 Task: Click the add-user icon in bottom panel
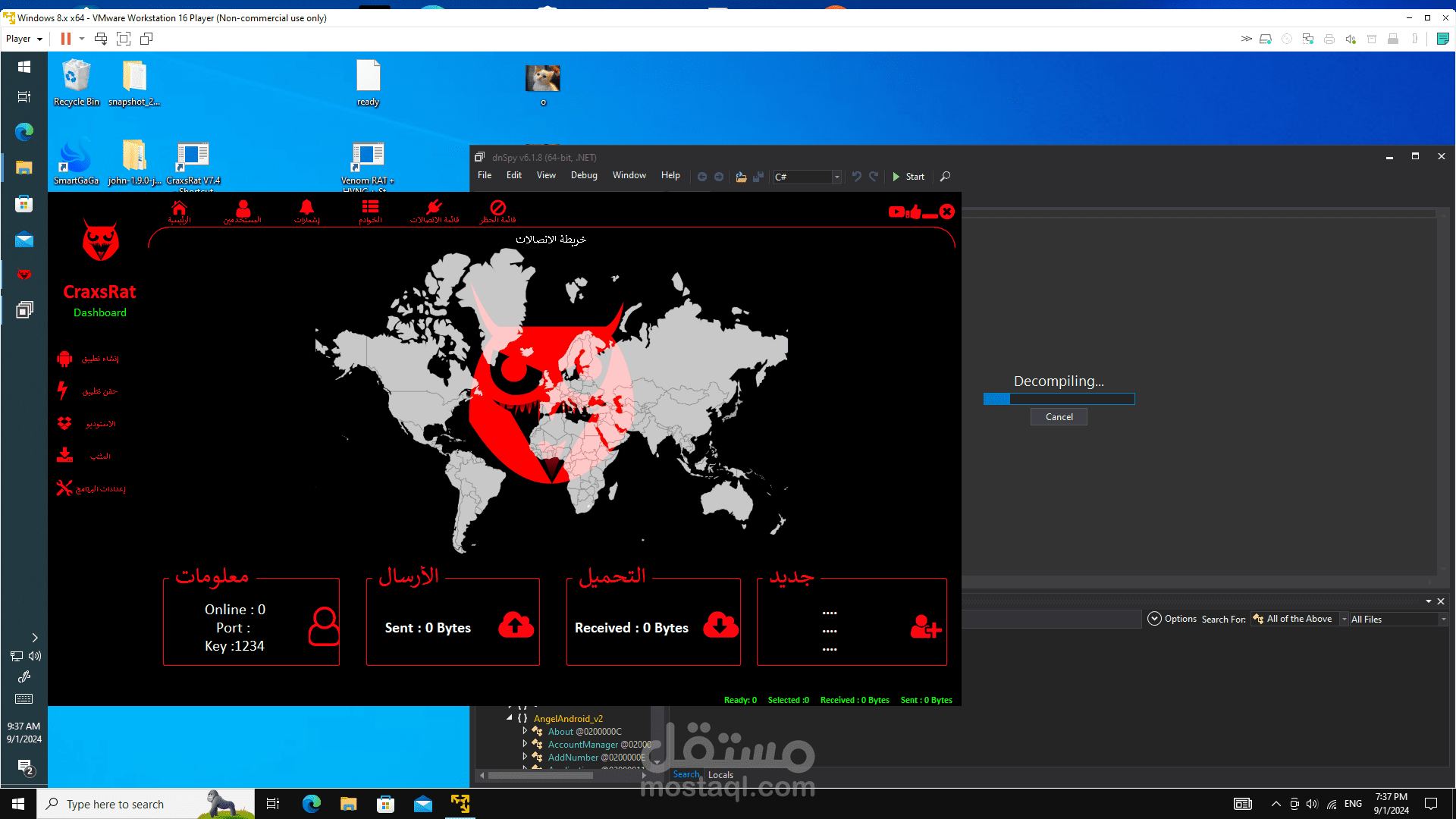point(925,627)
